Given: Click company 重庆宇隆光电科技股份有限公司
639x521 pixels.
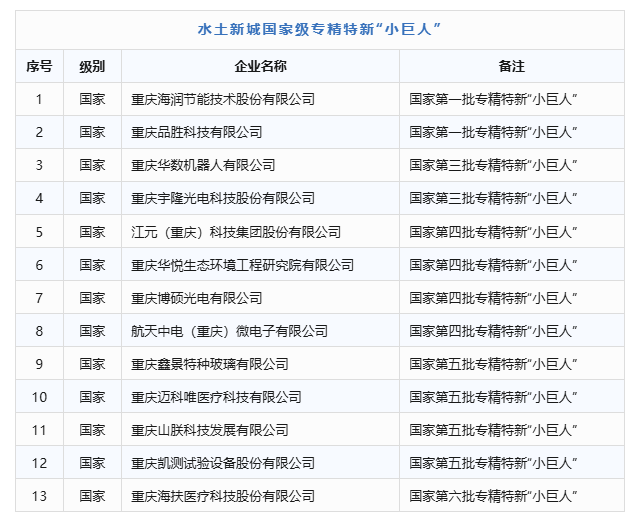Looking at the screenshot, I should [x=223, y=198].
